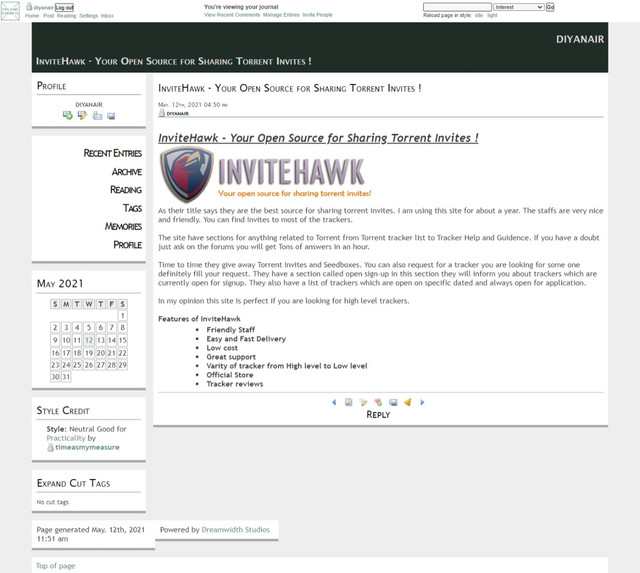Click the Dreamwidth Studios link
Viewport: 640px width, 573px height.
tap(236, 530)
